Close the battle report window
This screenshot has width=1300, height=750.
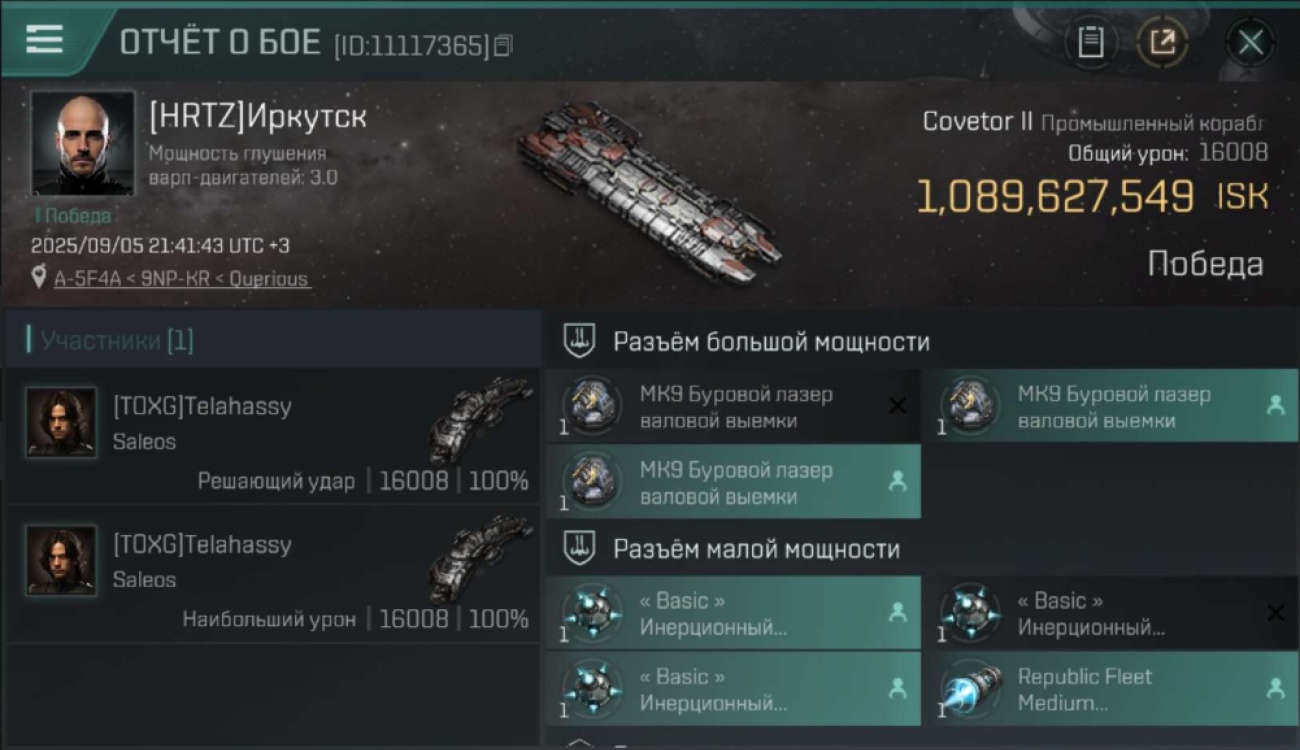[1250, 43]
